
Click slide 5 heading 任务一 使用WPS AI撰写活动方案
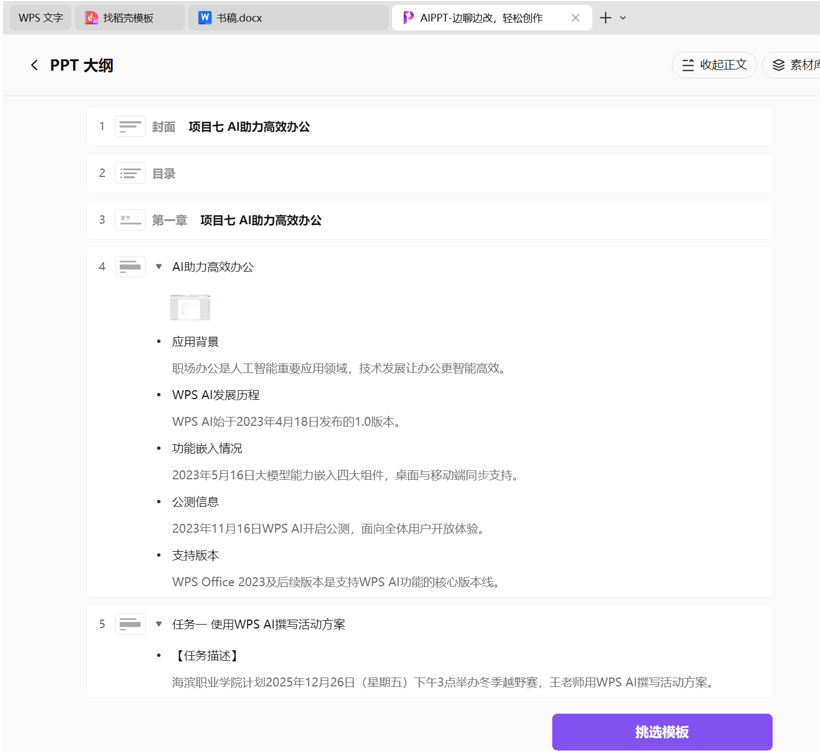click(259, 624)
